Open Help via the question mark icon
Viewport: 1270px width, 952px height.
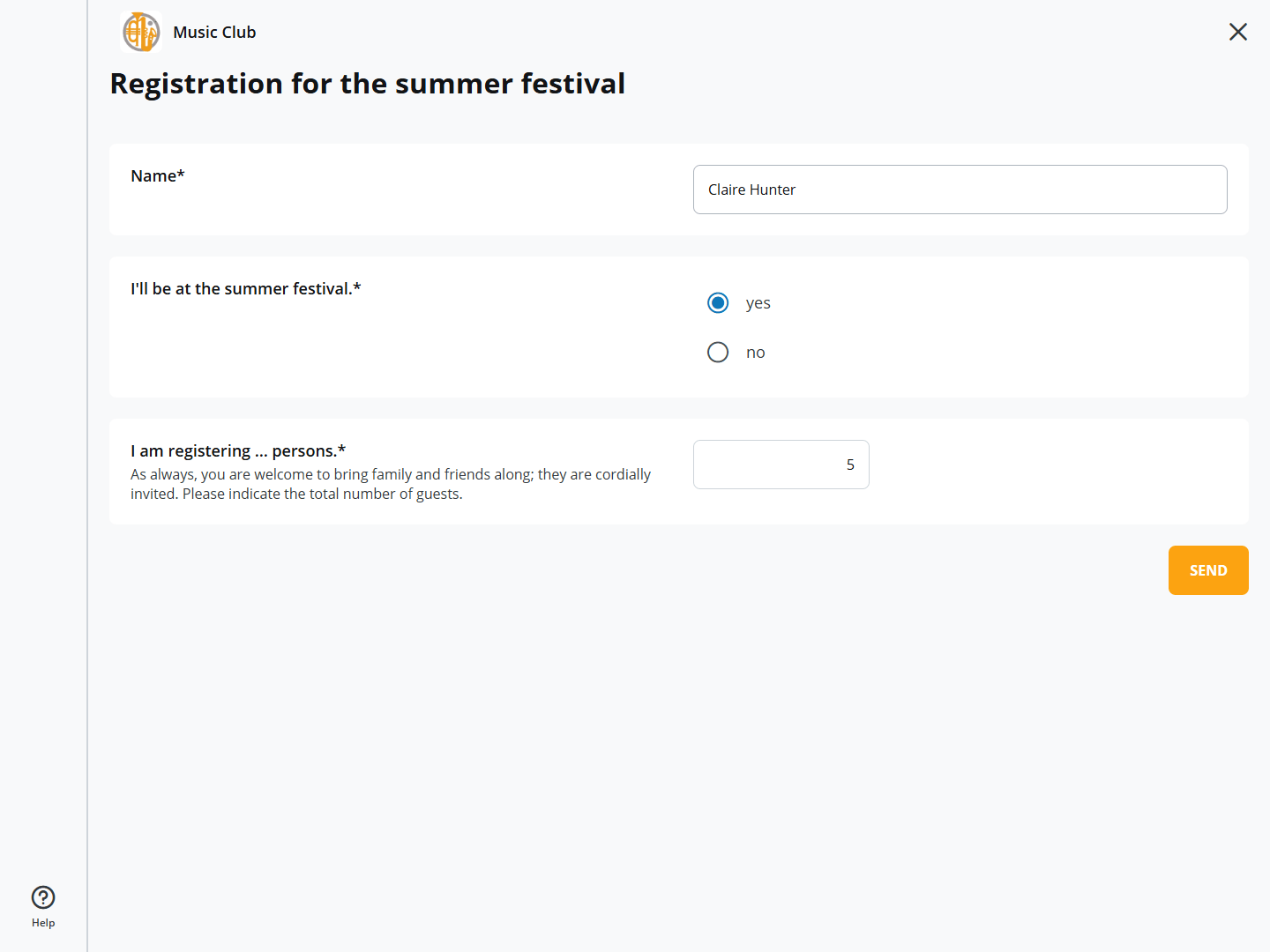point(43,897)
